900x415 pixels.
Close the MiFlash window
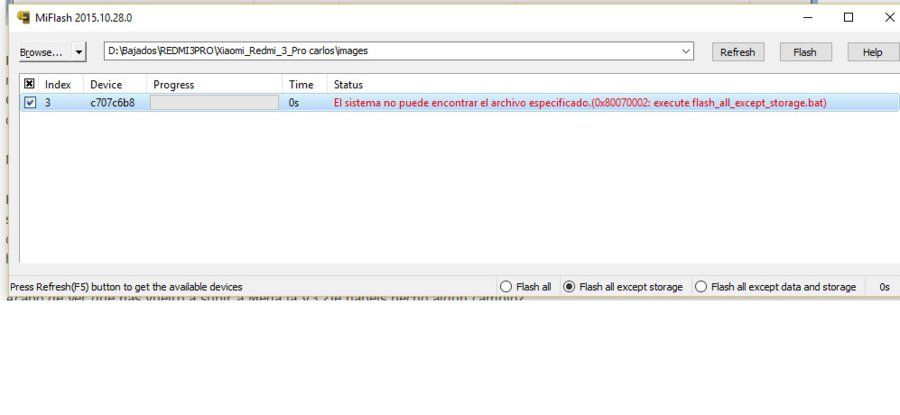tap(889, 18)
